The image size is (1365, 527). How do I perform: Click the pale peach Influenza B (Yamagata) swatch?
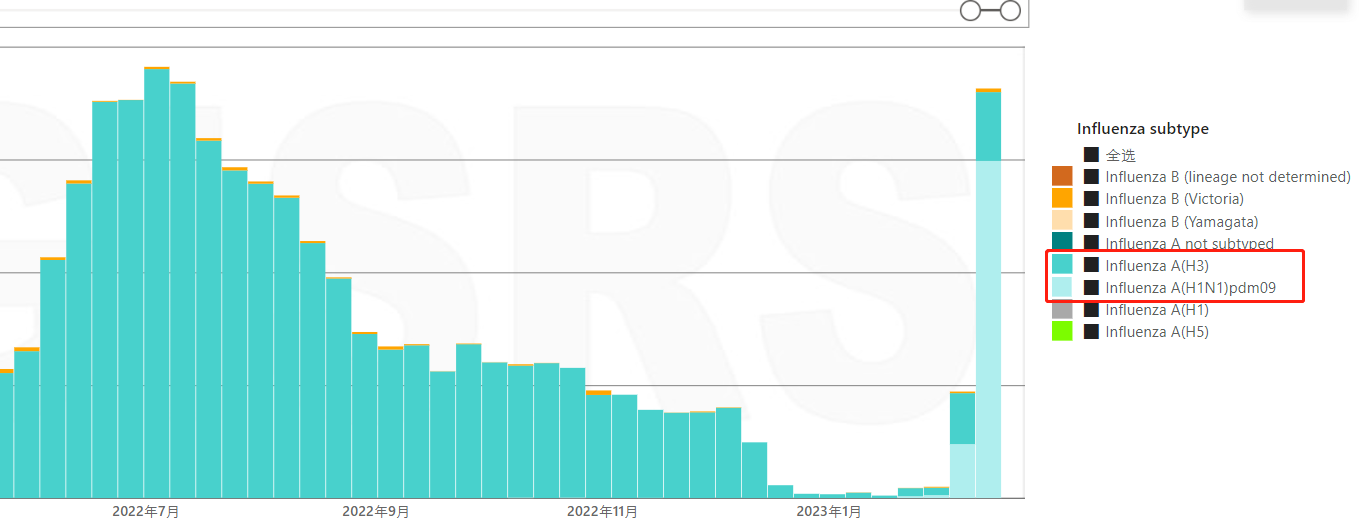(1061, 221)
